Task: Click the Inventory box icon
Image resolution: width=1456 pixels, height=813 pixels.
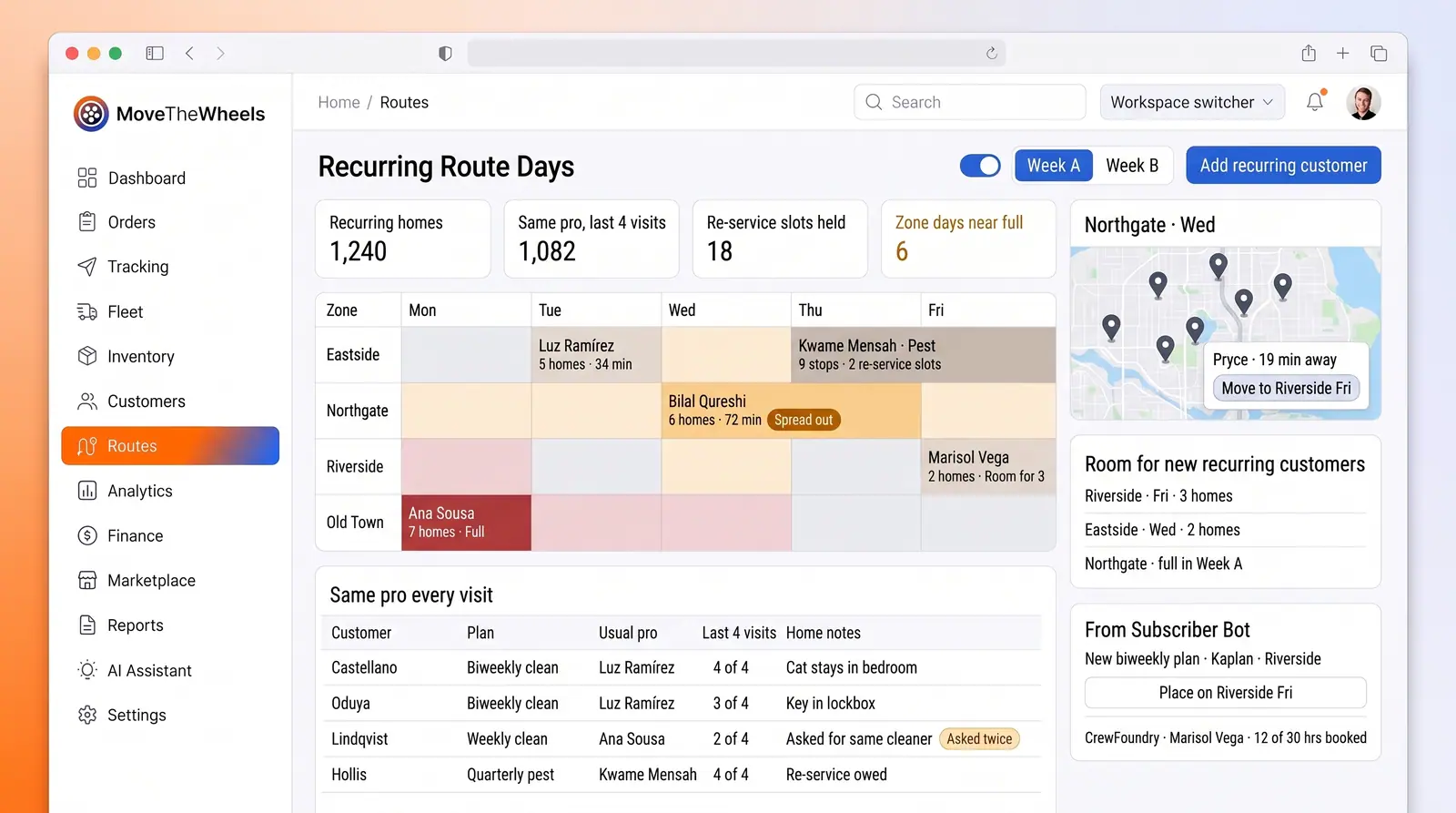Action: pyautogui.click(x=87, y=356)
